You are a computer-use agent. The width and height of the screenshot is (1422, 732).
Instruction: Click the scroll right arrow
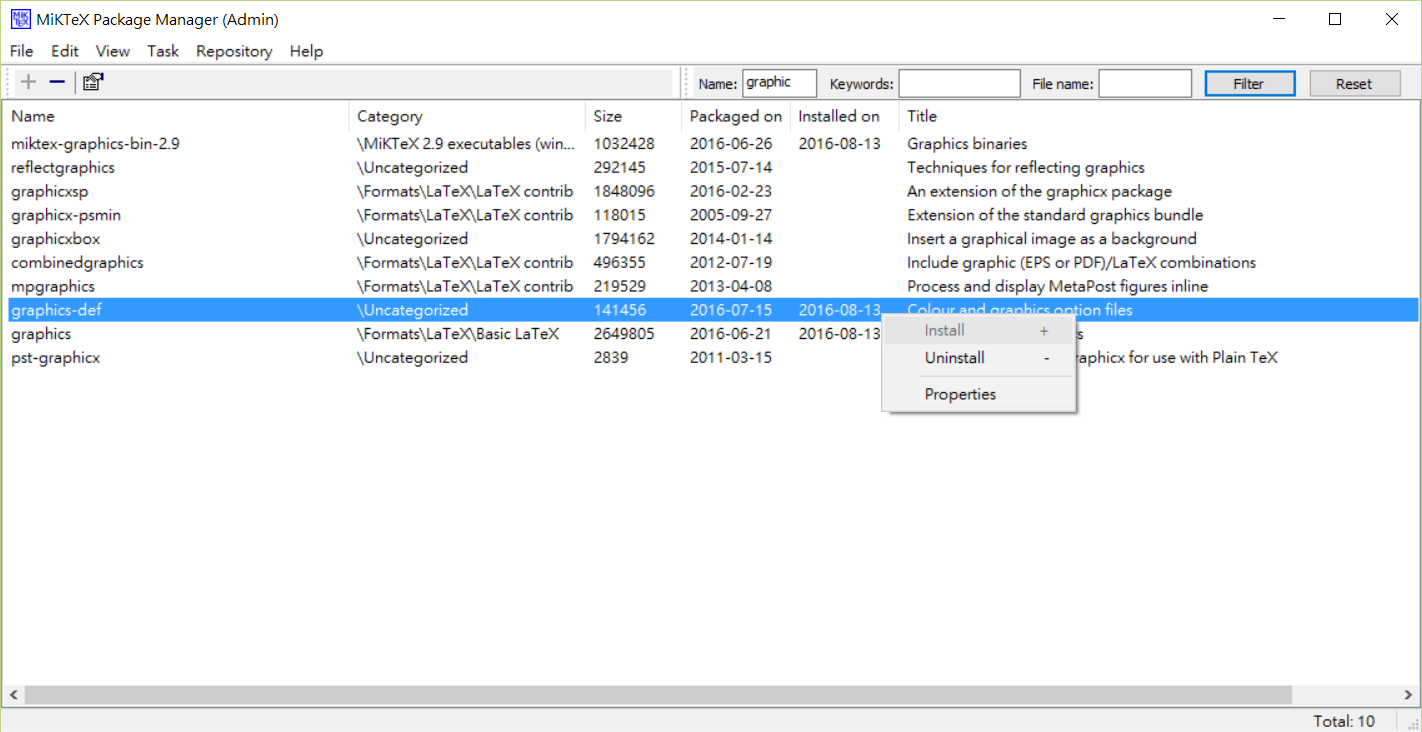pyautogui.click(x=1408, y=695)
